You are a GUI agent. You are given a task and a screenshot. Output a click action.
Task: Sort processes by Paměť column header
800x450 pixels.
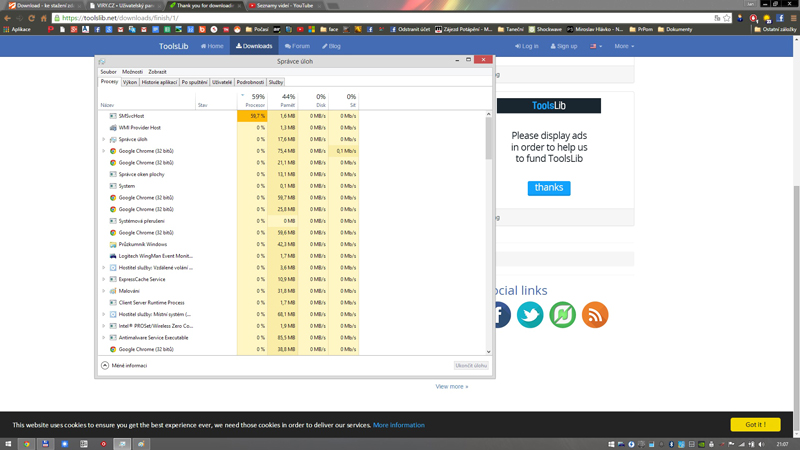click(287, 104)
